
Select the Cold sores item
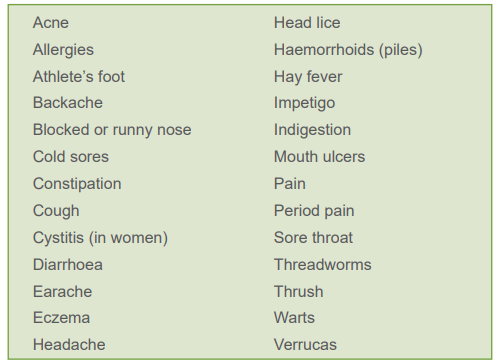click(x=71, y=157)
